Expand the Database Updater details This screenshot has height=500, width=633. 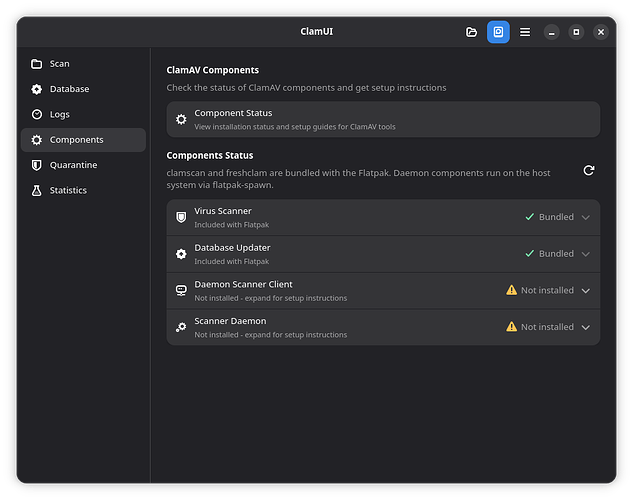pos(586,254)
